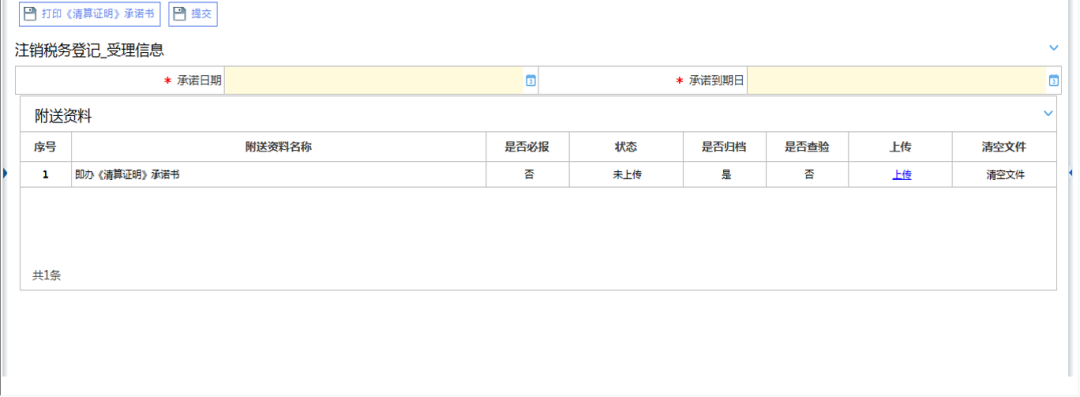The width and height of the screenshot is (1080, 397).
Task: Click the 承诺日期 input field
Action: point(374,81)
